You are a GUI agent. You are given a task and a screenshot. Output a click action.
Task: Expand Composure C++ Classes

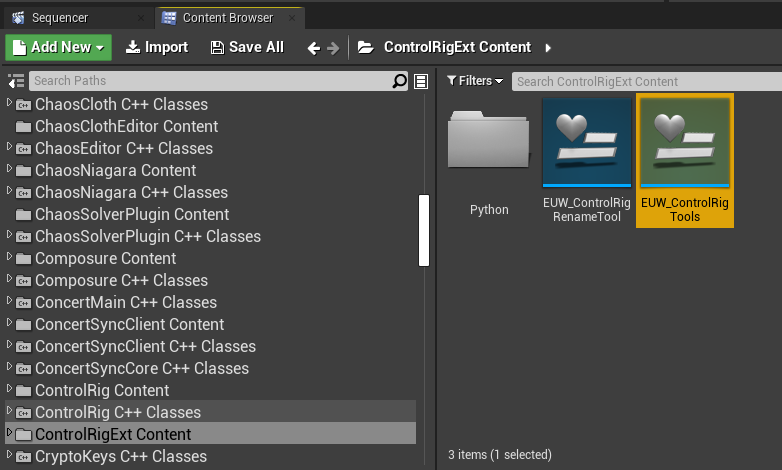point(9,278)
